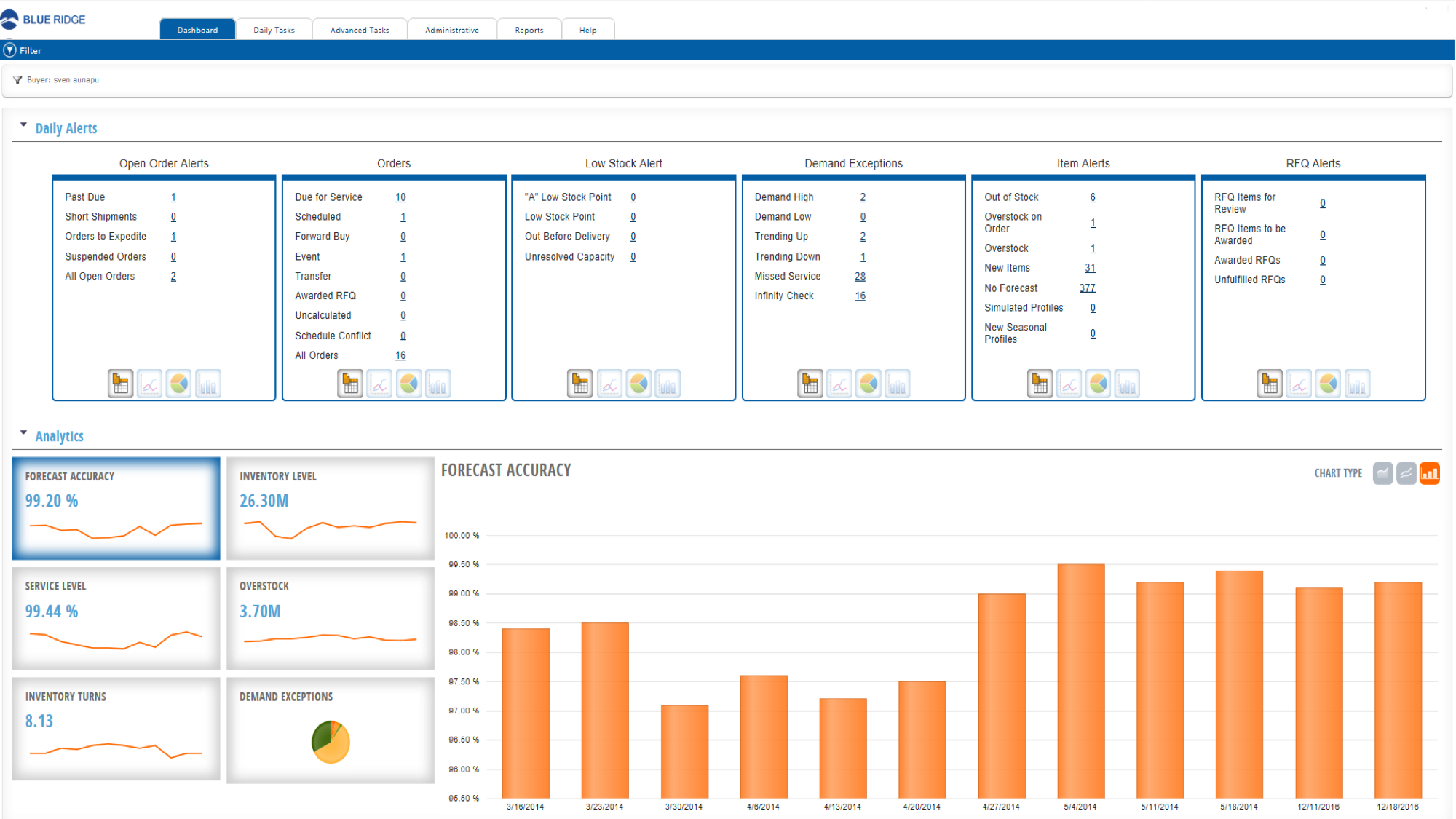This screenshot has width=1456, height=819.
Task: Collapse the Daily Alerts section
Action: coord(25,124)
